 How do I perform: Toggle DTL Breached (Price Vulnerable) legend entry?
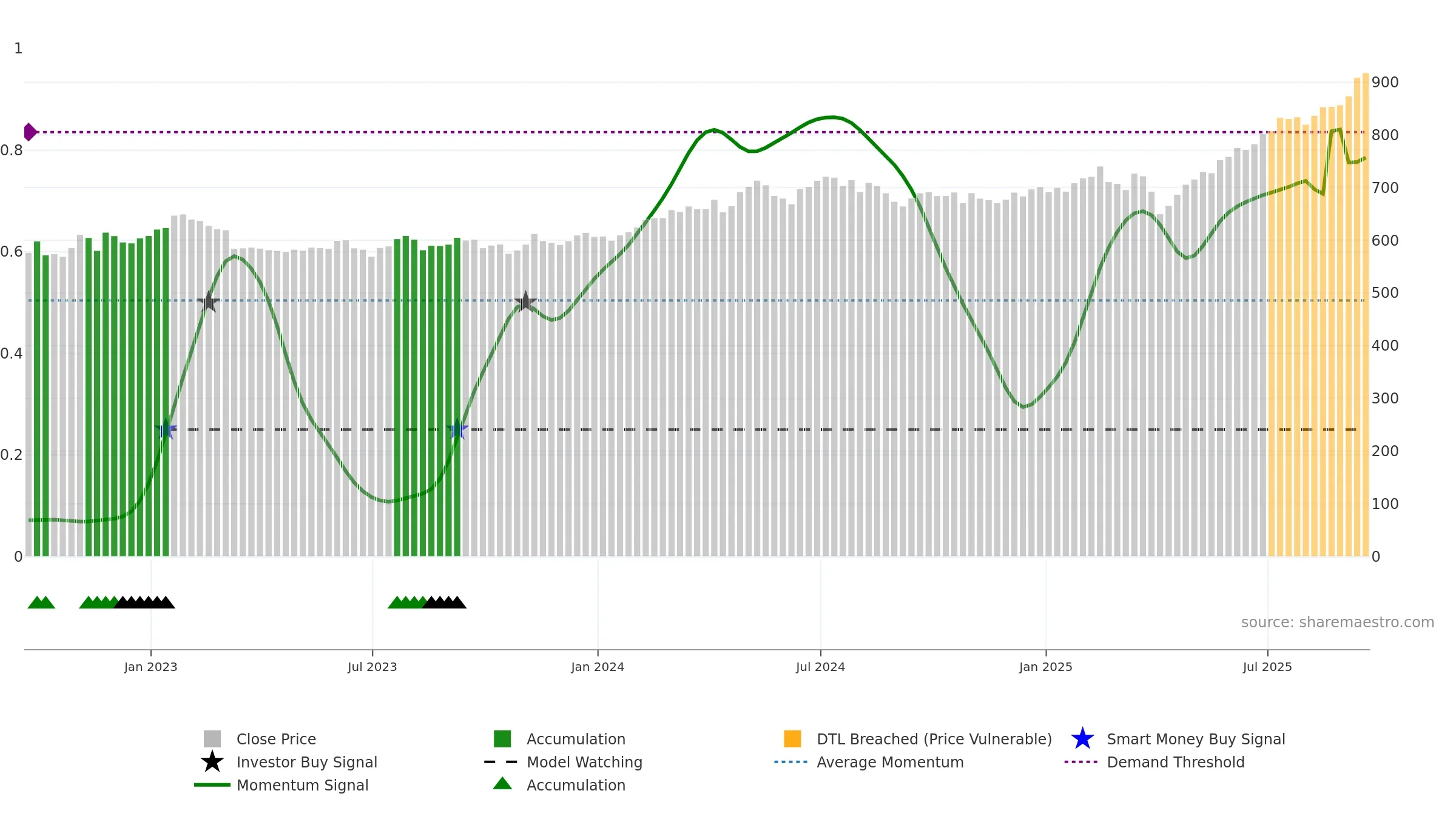(x=934, y=739)
